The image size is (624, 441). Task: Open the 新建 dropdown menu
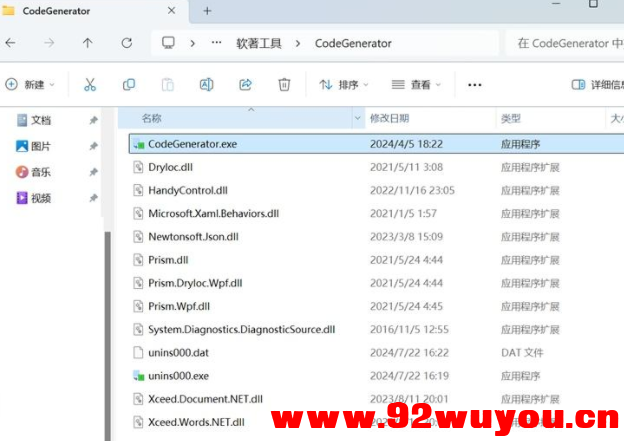point(30,85)
